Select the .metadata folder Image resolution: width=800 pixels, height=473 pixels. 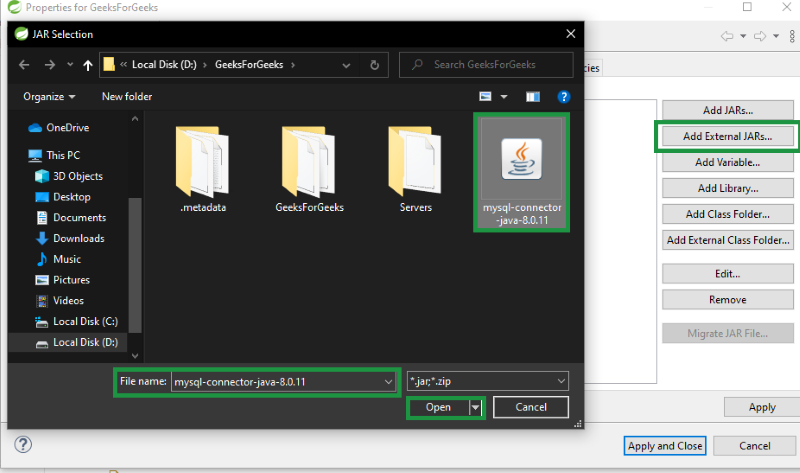tap(203, 169)
